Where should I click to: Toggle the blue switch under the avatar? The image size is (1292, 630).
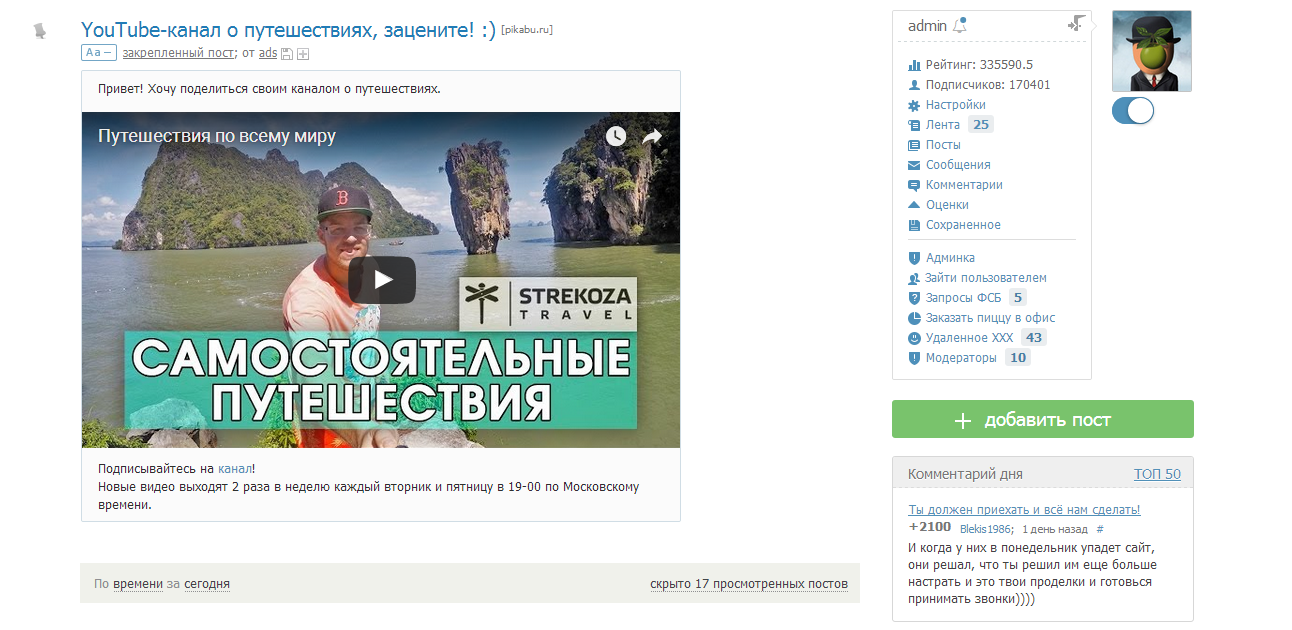click(x=1133, y=110)
